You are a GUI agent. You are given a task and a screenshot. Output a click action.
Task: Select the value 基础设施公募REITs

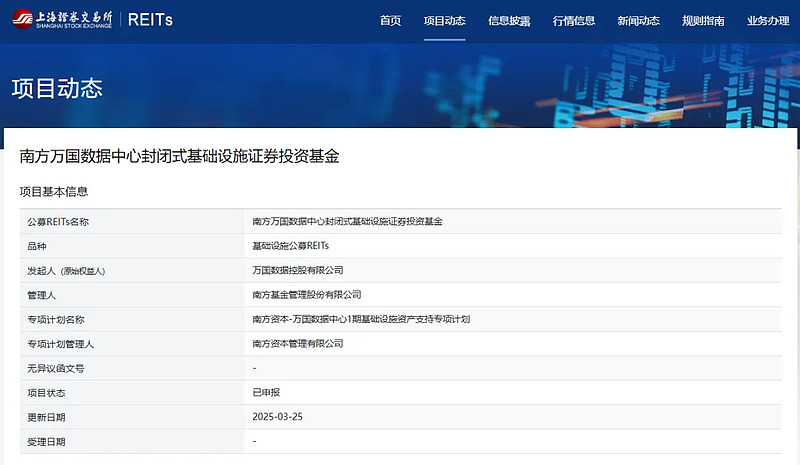[290, 246]
